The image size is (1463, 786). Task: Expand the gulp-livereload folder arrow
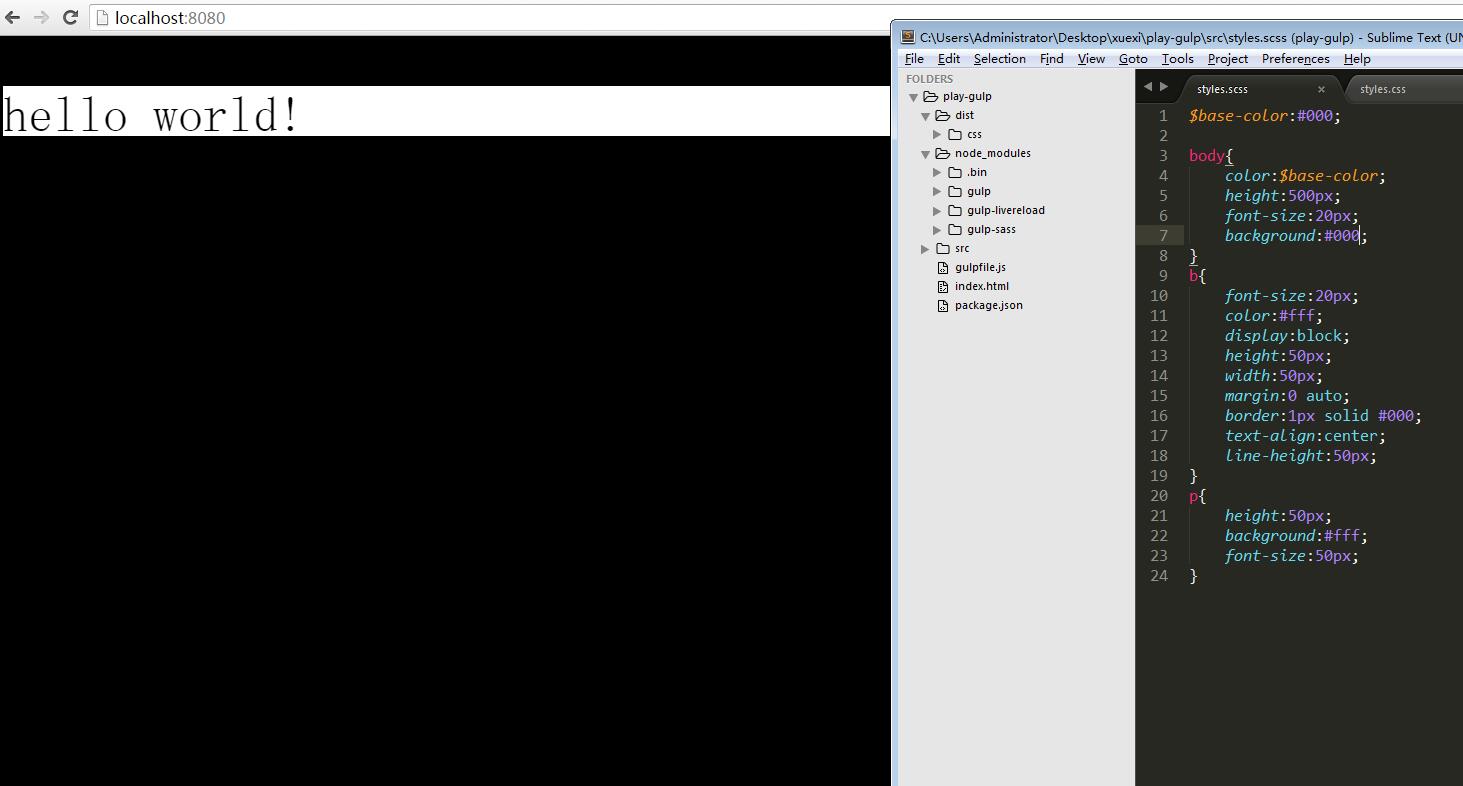(x=937, y=210)
